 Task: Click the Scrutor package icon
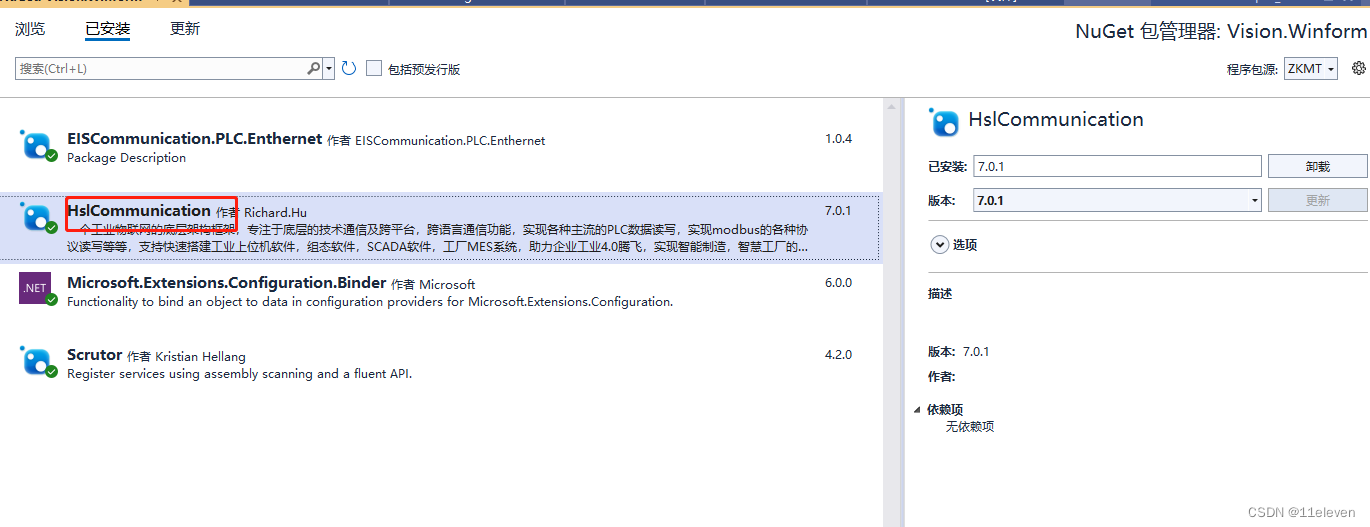37,361
